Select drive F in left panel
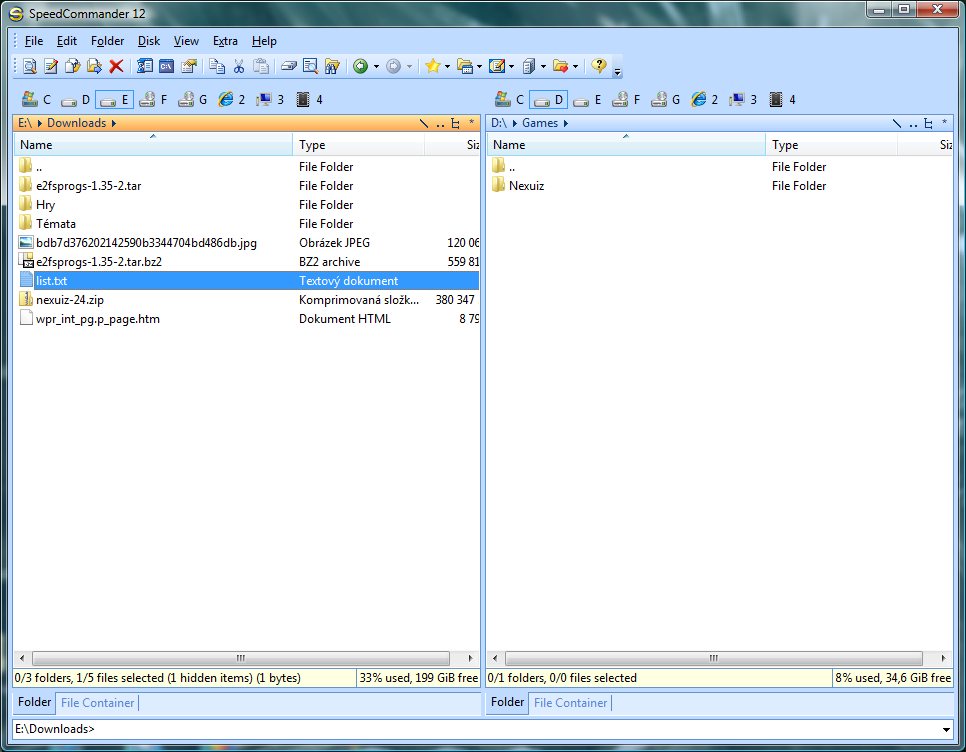This screenshot has width=966, height=752. pos(153,99)
